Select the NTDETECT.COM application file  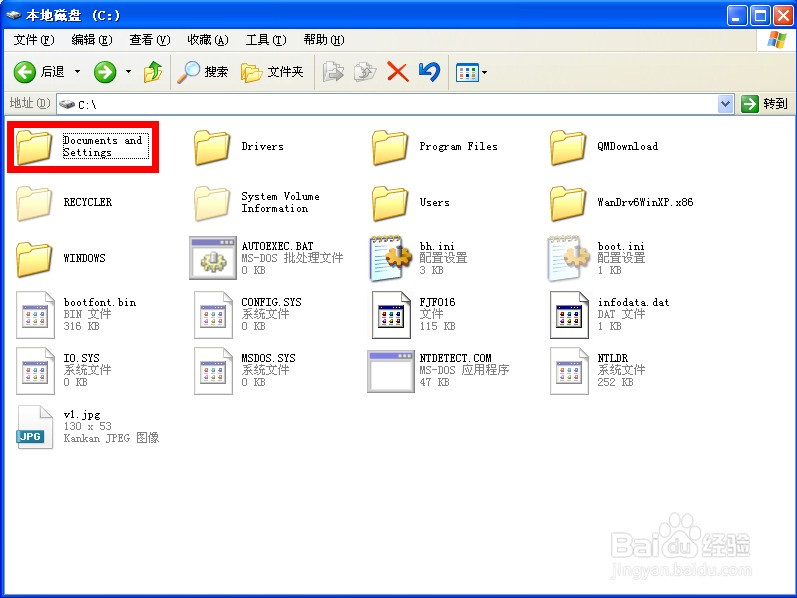pyautogui.click(x=390, y=370)
